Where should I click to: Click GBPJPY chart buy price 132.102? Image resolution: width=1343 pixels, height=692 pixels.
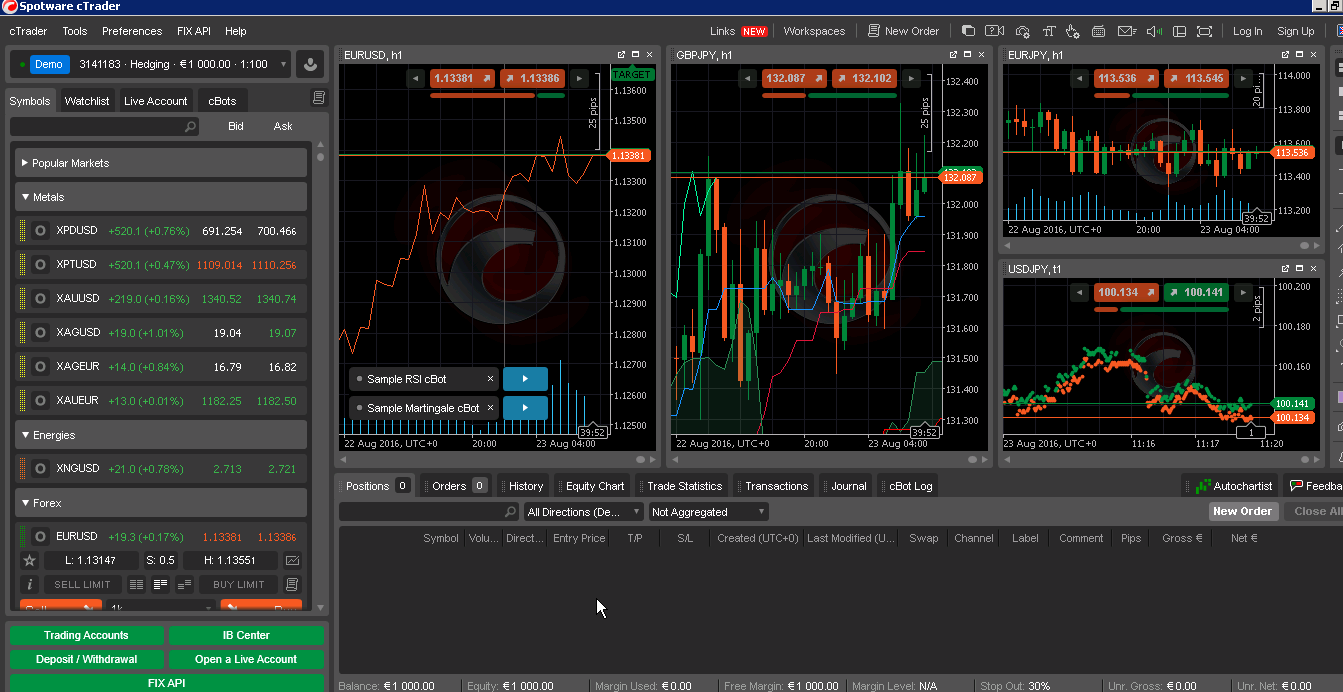pyautogui.click(x=865, y=78)
